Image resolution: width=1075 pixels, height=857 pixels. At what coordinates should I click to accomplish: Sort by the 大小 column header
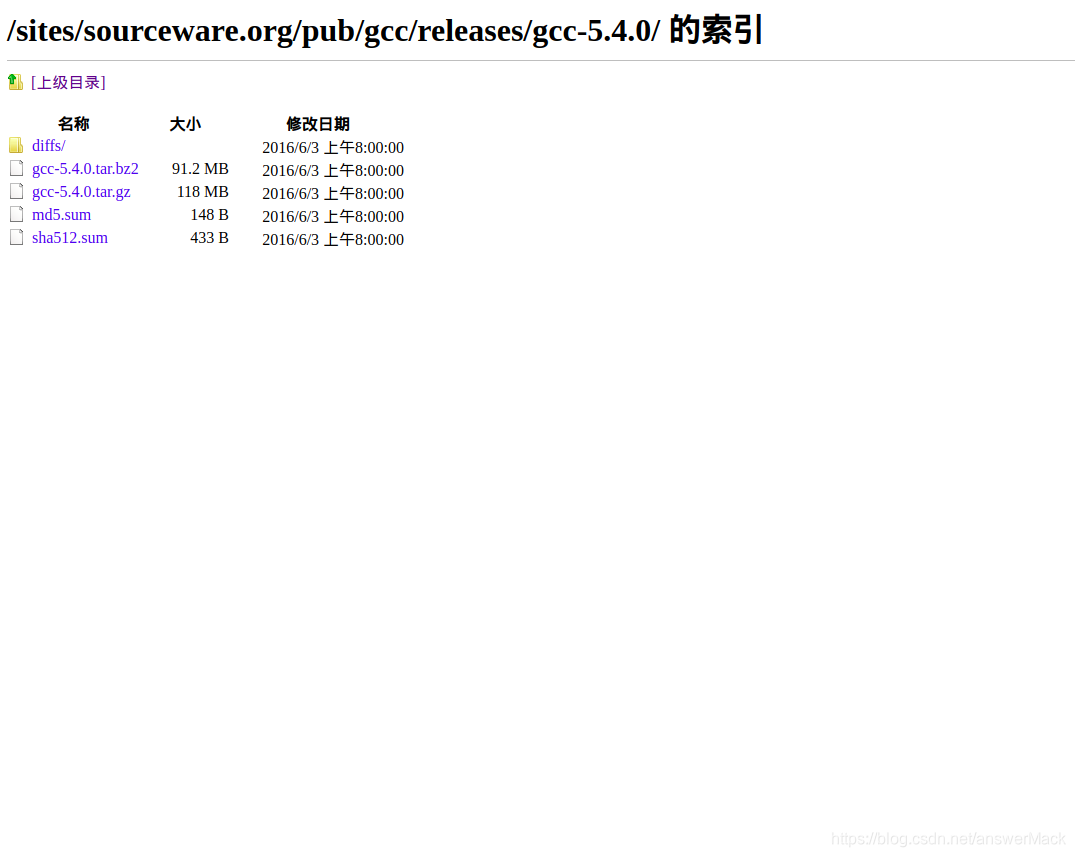(185, 124)
